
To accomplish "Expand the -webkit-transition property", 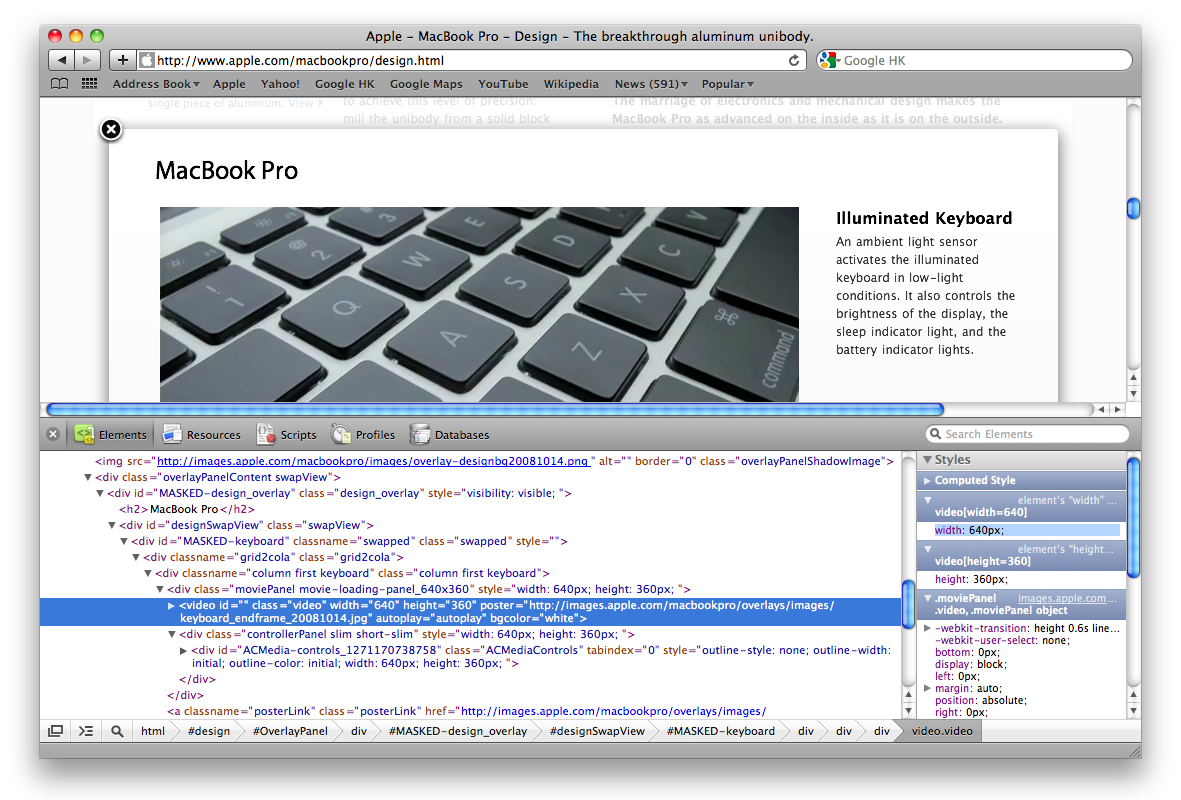I will pos(927,628).
